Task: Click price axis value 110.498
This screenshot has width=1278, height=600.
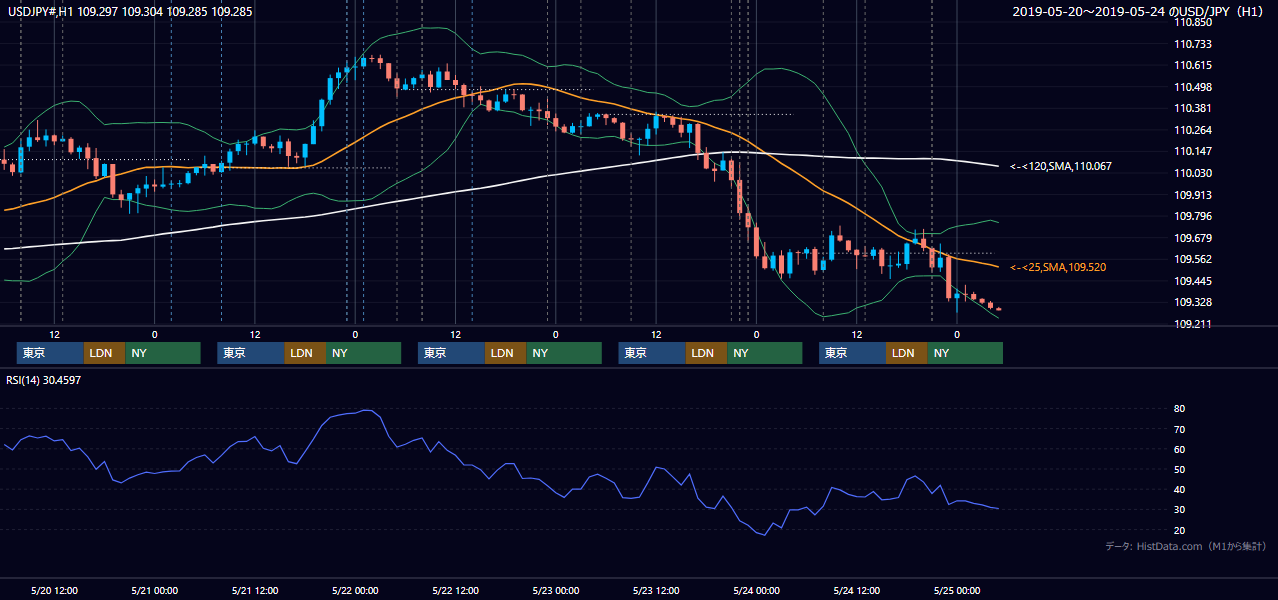Action: pos(1193,87)
